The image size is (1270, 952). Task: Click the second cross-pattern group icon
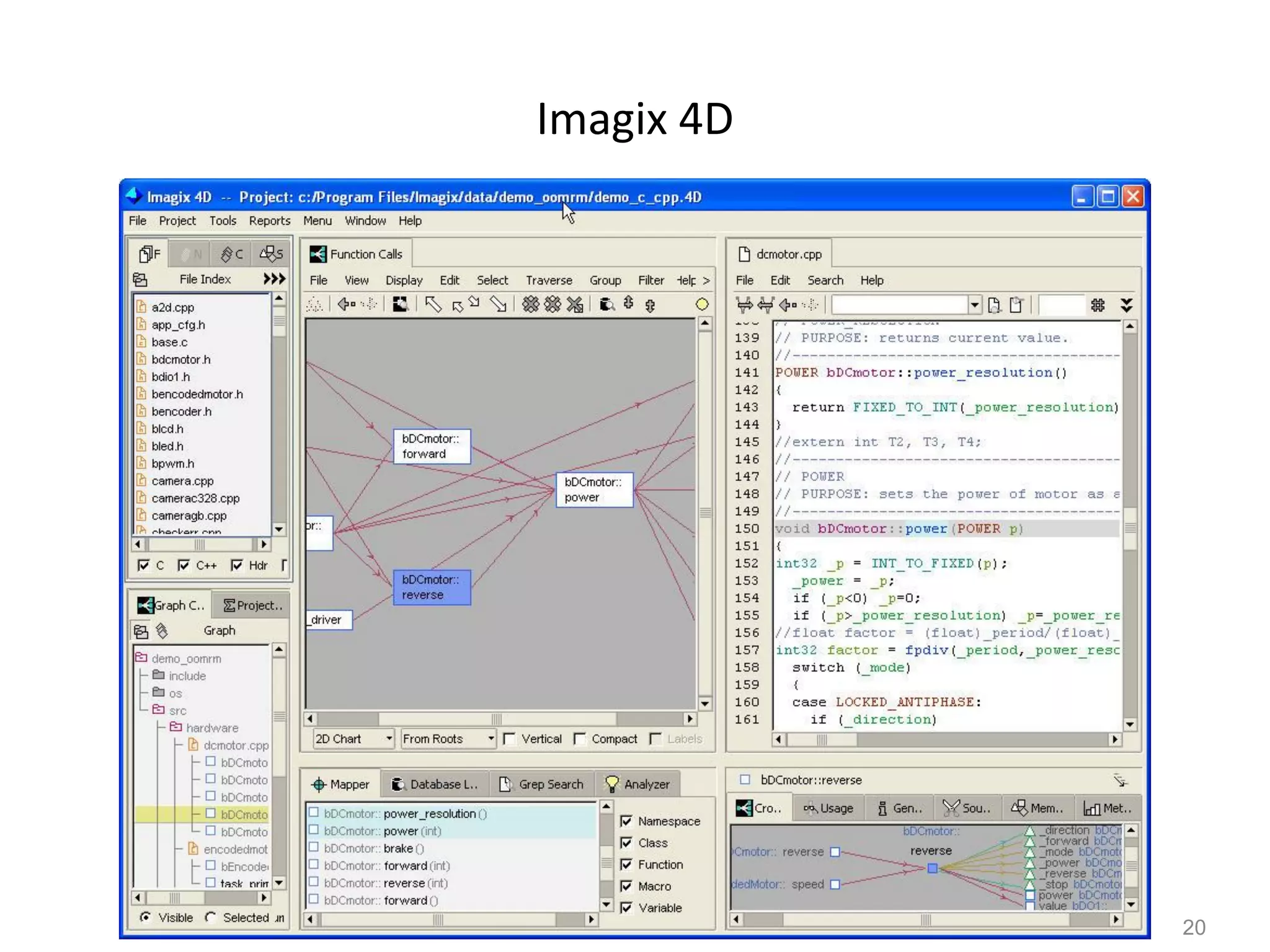pyautogui.click(x=552, y=304)
